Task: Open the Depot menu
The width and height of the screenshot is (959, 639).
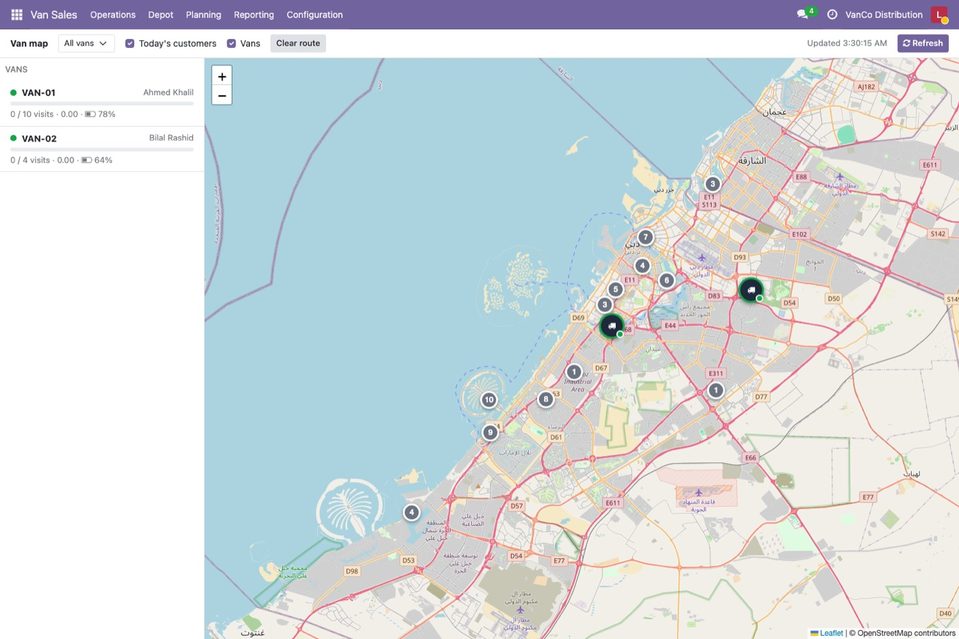Action: (x=161, y=15)
